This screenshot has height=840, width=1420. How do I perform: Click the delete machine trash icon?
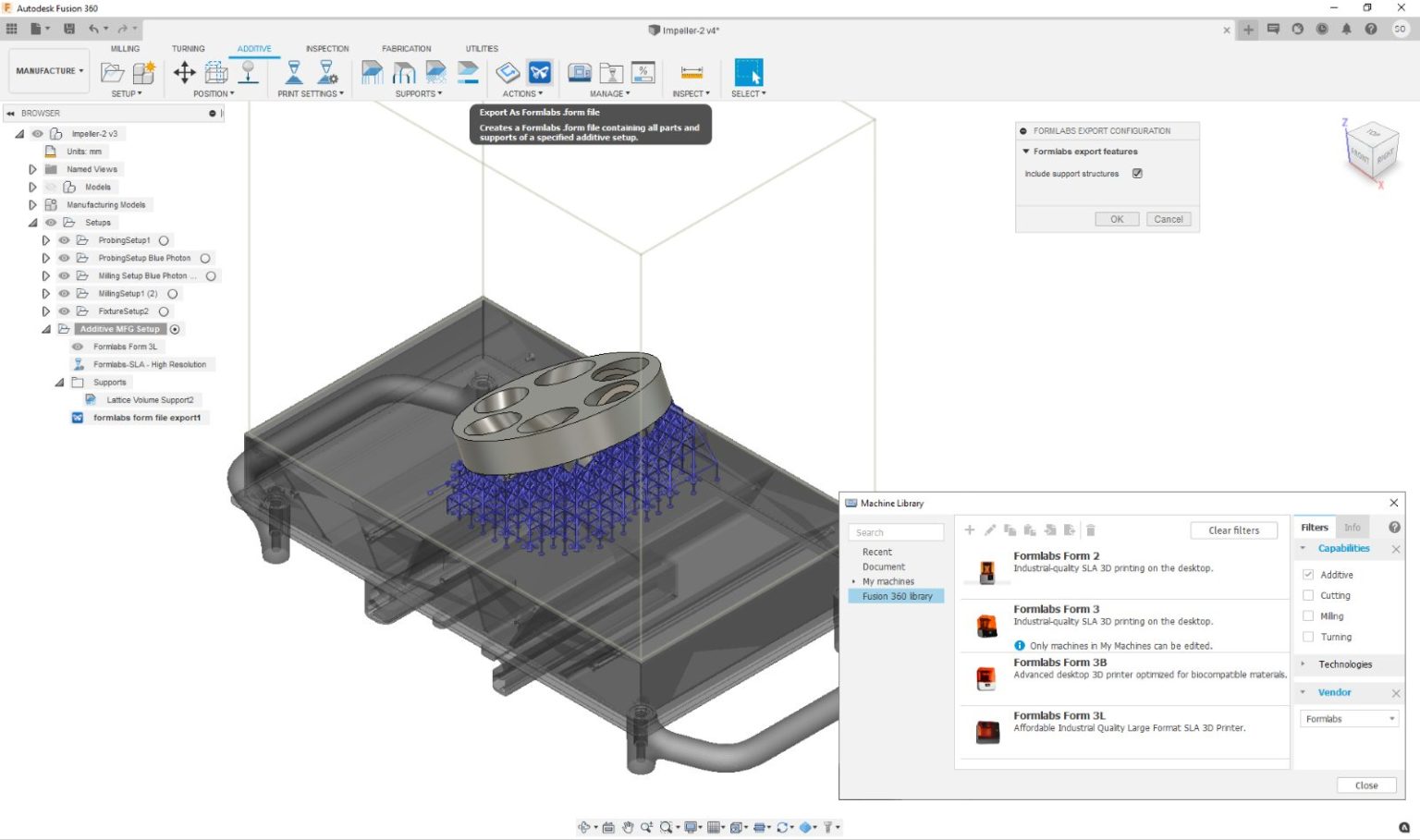(x=1091, y=530)
